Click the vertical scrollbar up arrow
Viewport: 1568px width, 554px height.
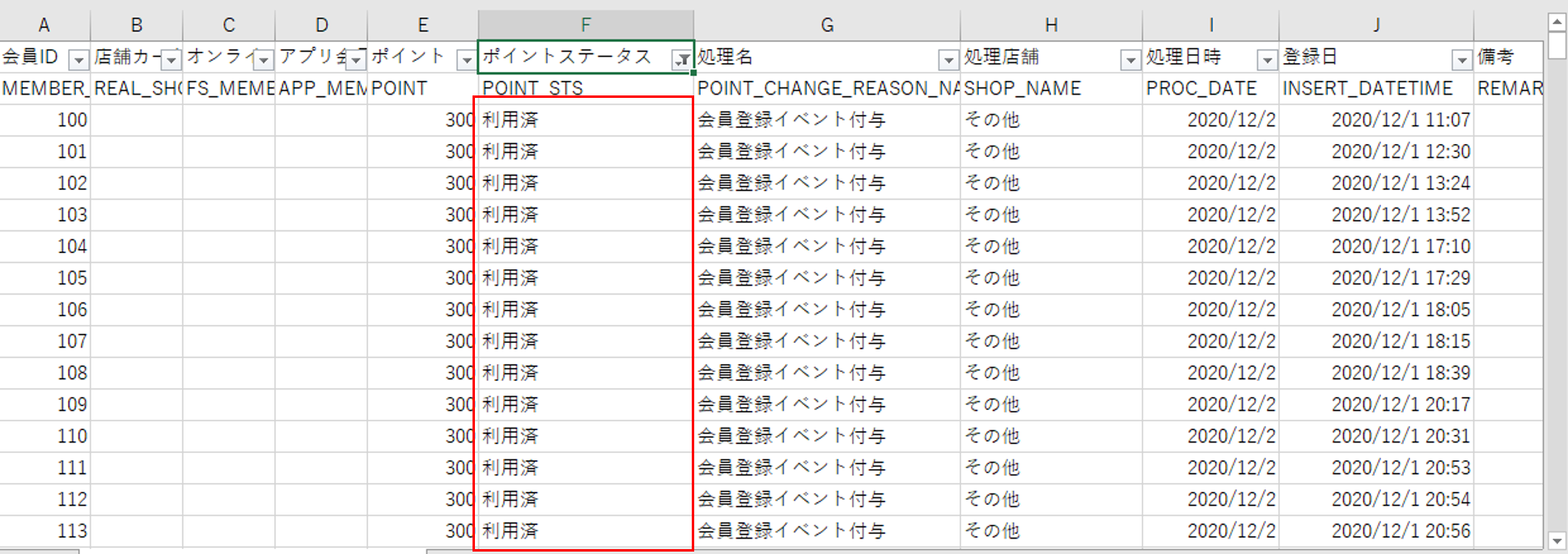click(x=1557, y=22)
